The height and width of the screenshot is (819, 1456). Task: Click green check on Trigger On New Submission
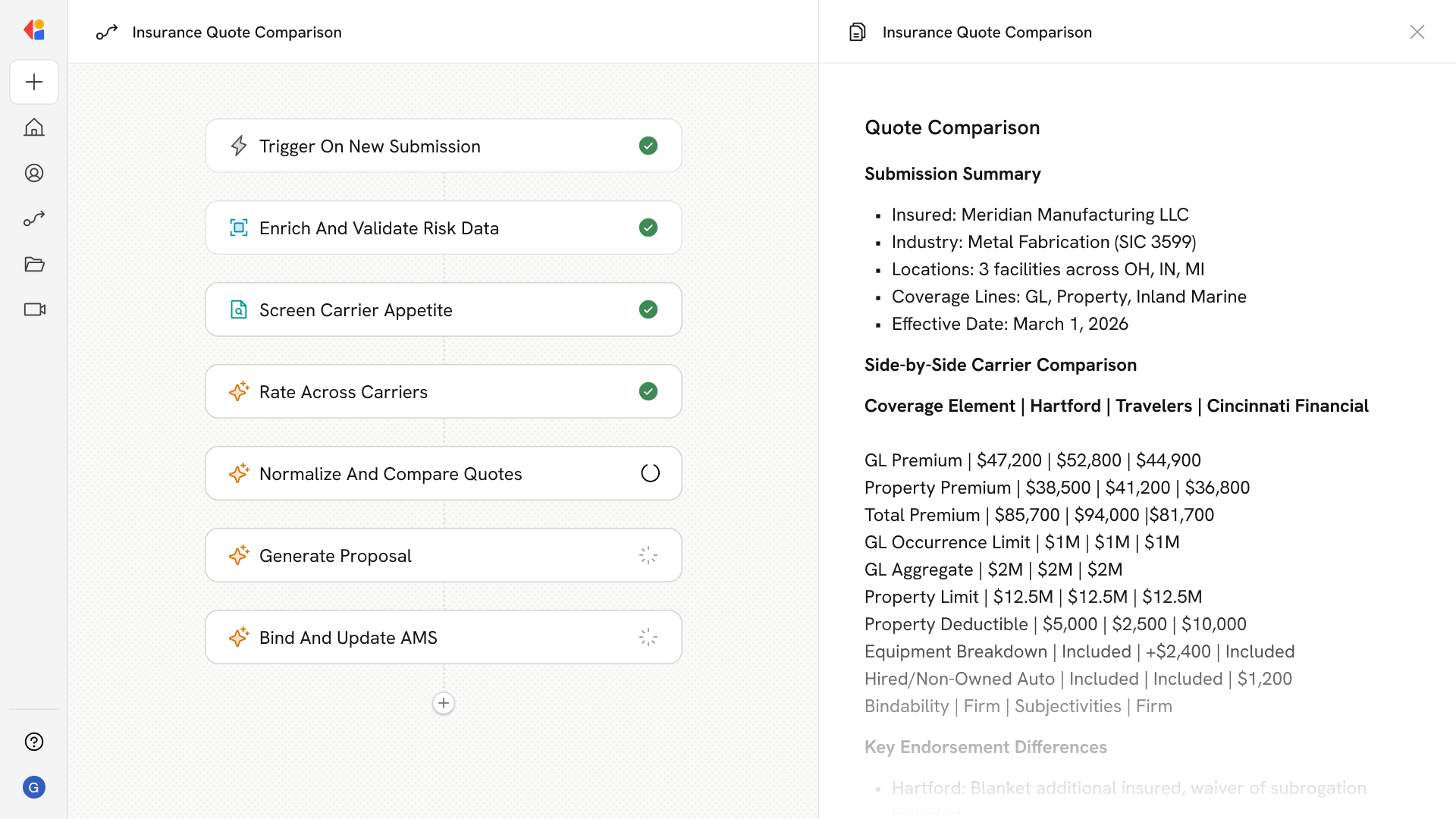coord(648,146)
